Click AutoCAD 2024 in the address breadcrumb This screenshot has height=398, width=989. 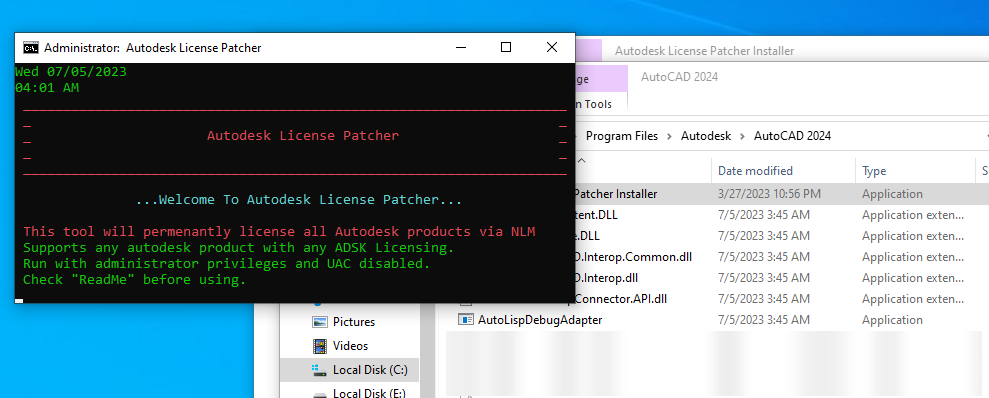point(792,136)
